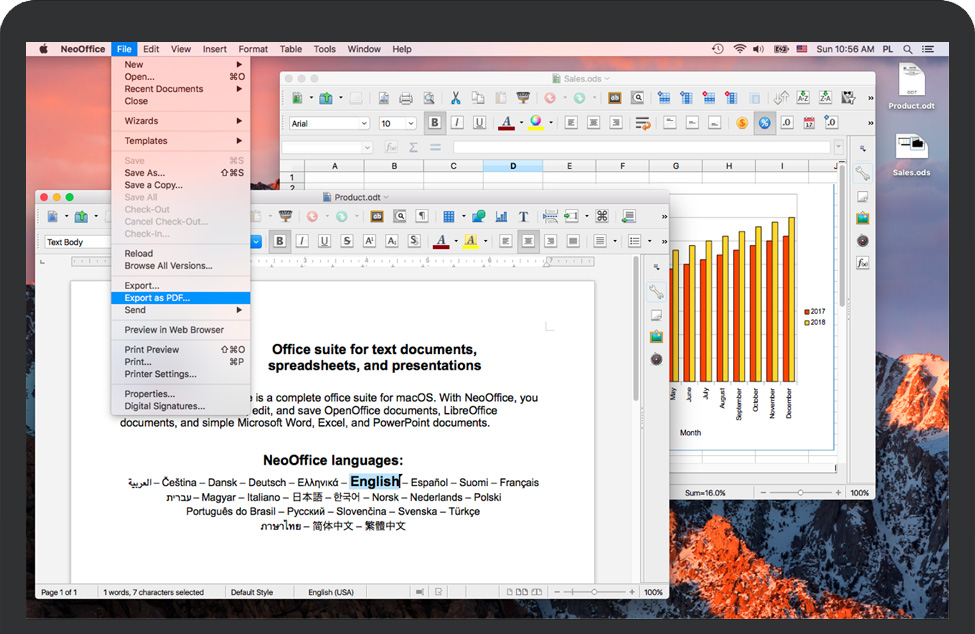
Task: Select Print Preview in the File menu
Action: (x=152, y=350)
